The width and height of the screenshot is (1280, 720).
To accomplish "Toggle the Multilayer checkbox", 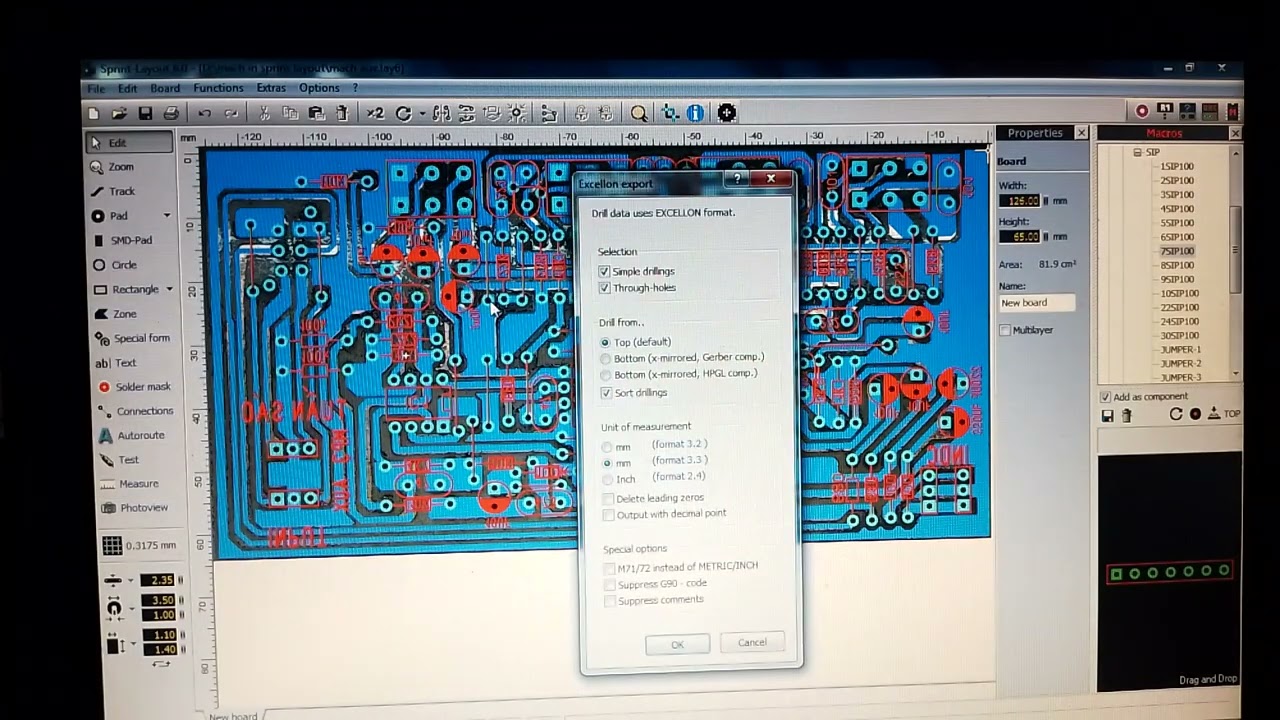I will point(1005,330).
